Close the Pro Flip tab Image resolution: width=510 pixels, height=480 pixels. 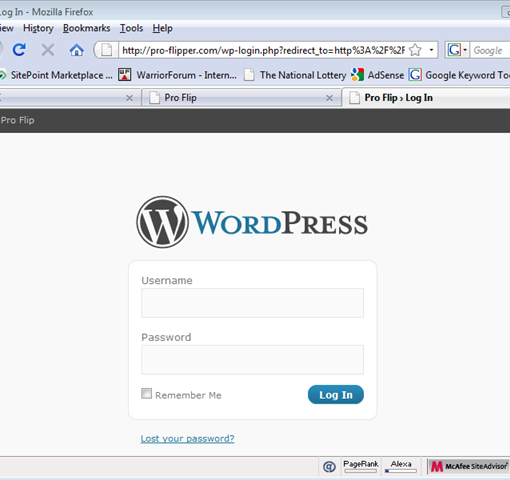pos(329,98)
